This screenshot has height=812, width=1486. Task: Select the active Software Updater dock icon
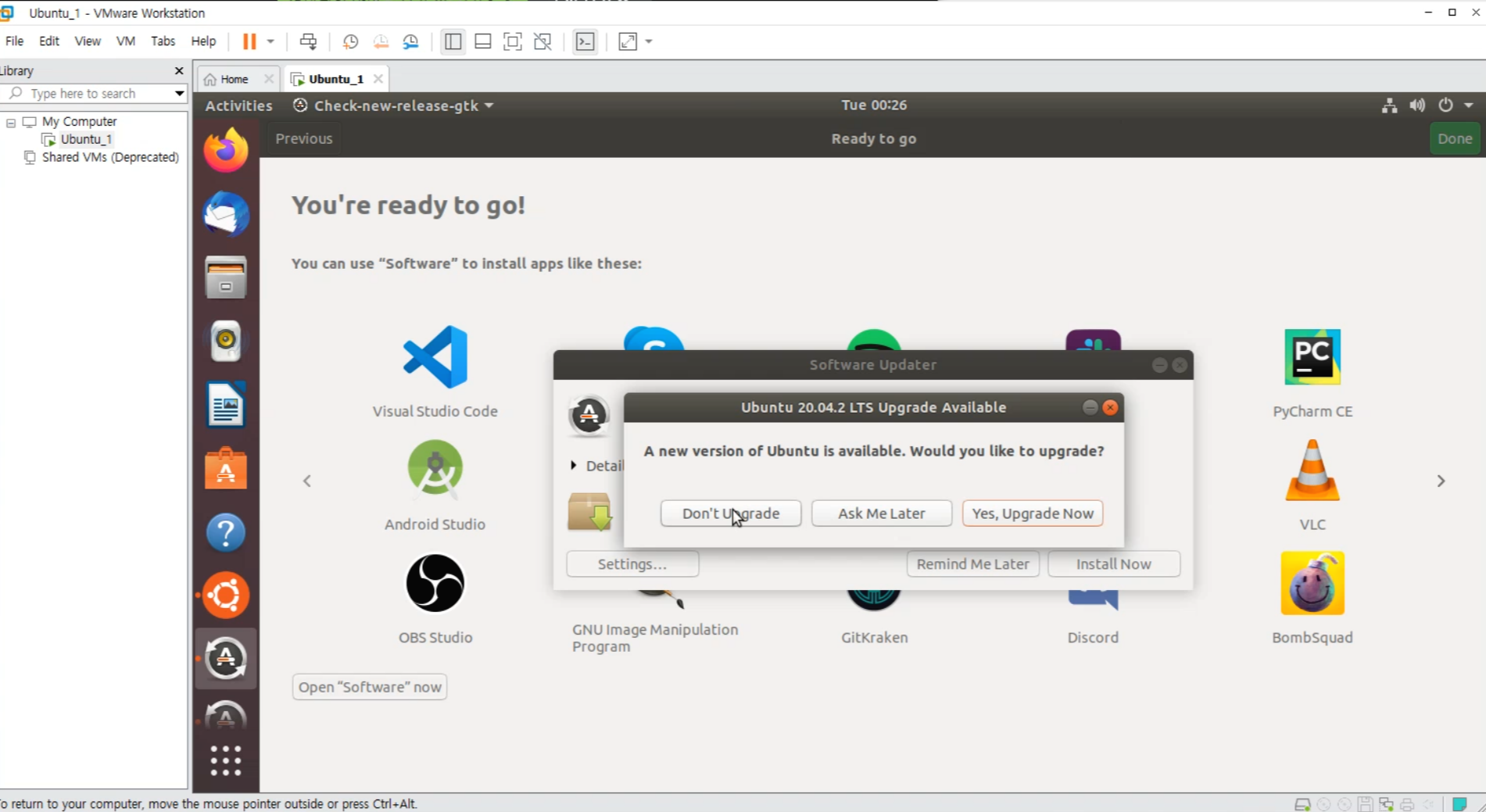(226, 659)
